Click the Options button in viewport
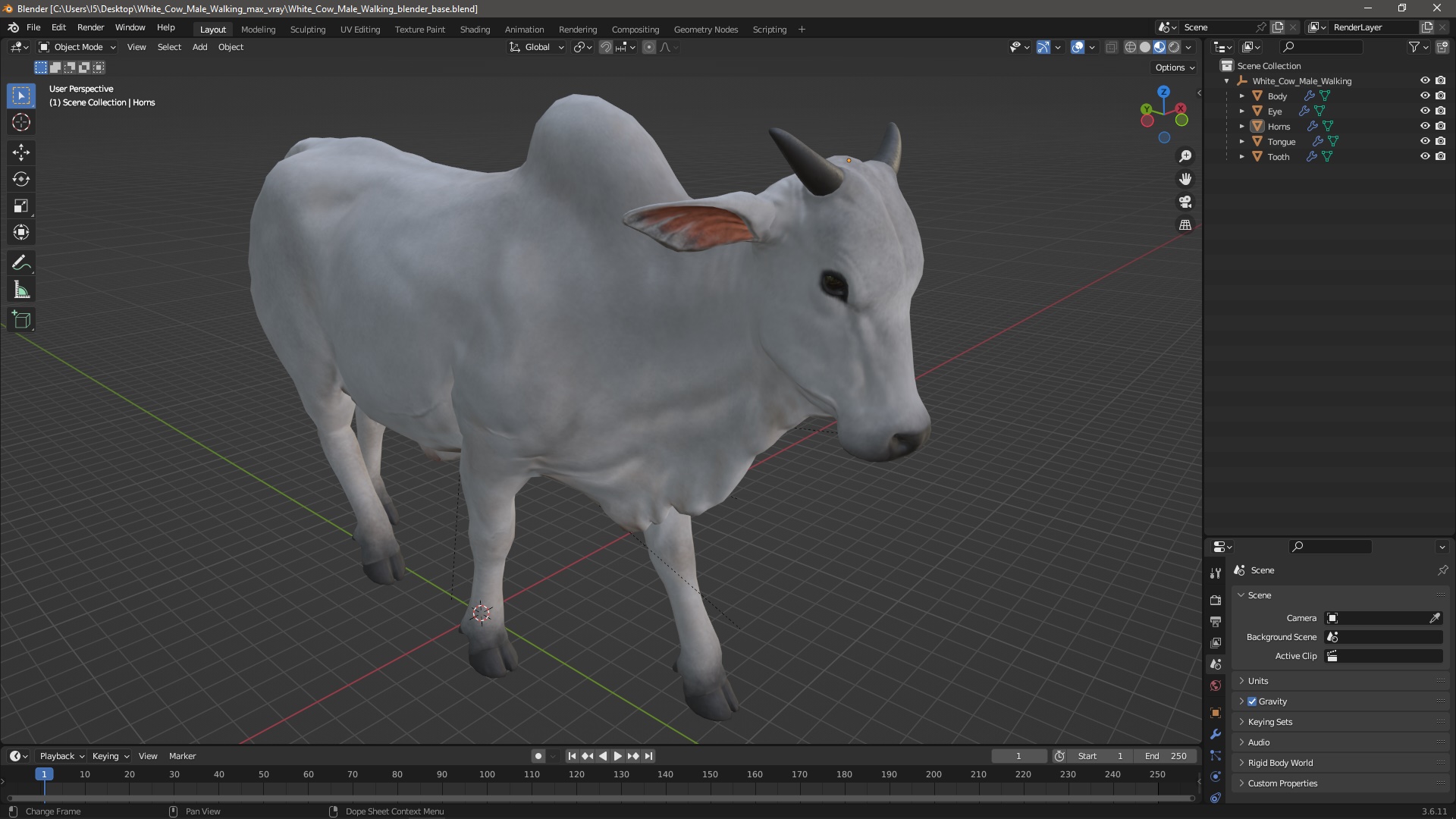 pyautogui.click(x=1174, y=67)
